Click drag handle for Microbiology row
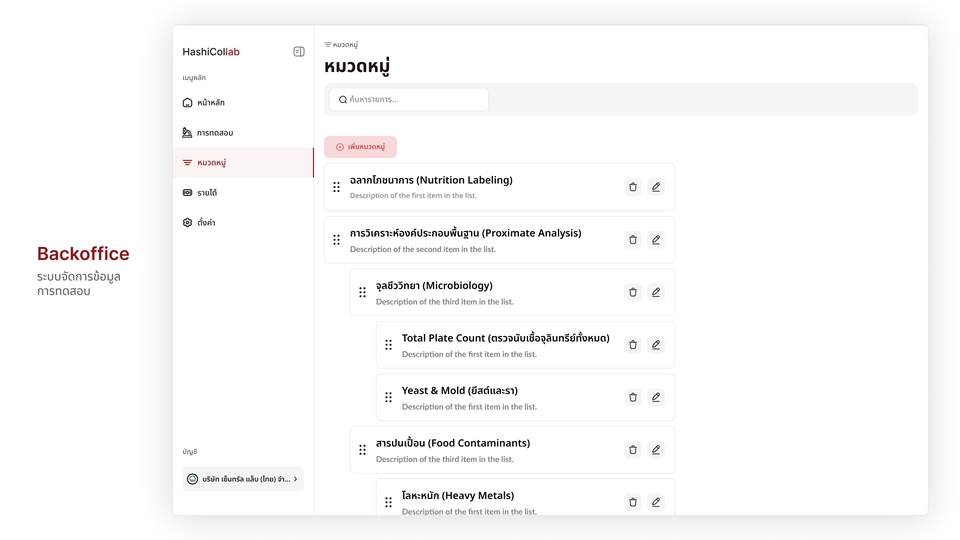The height and width of the screenshot is (540, 960). tap(362, 292)
